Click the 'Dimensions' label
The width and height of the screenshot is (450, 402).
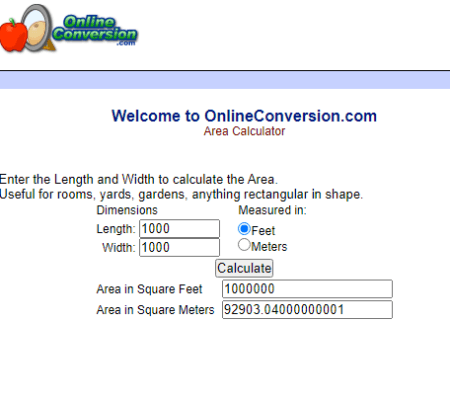click(127, 210)
